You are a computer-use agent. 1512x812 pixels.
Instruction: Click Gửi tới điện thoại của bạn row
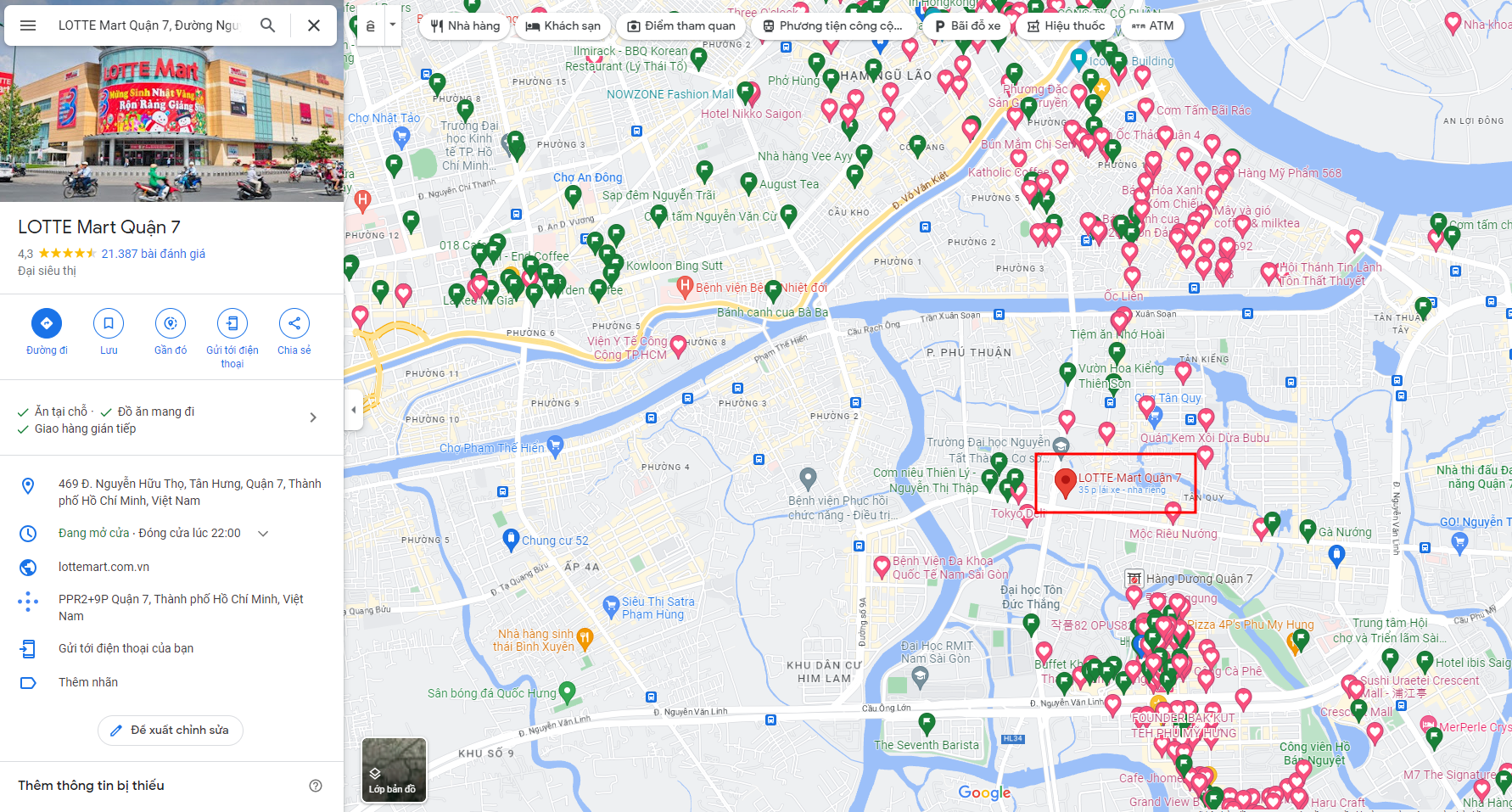pos(171,648)
